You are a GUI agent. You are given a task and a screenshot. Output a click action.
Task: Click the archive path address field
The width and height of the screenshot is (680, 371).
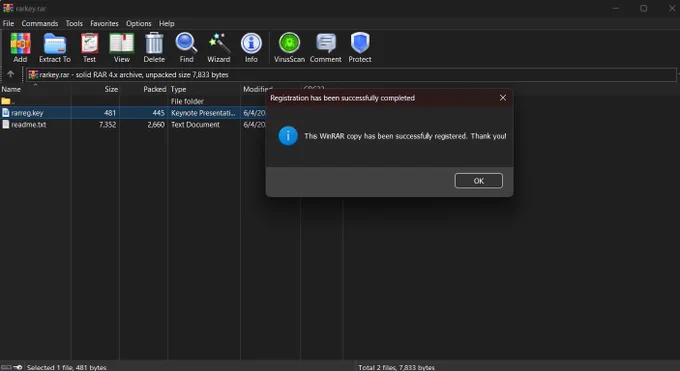click(351, 75)
